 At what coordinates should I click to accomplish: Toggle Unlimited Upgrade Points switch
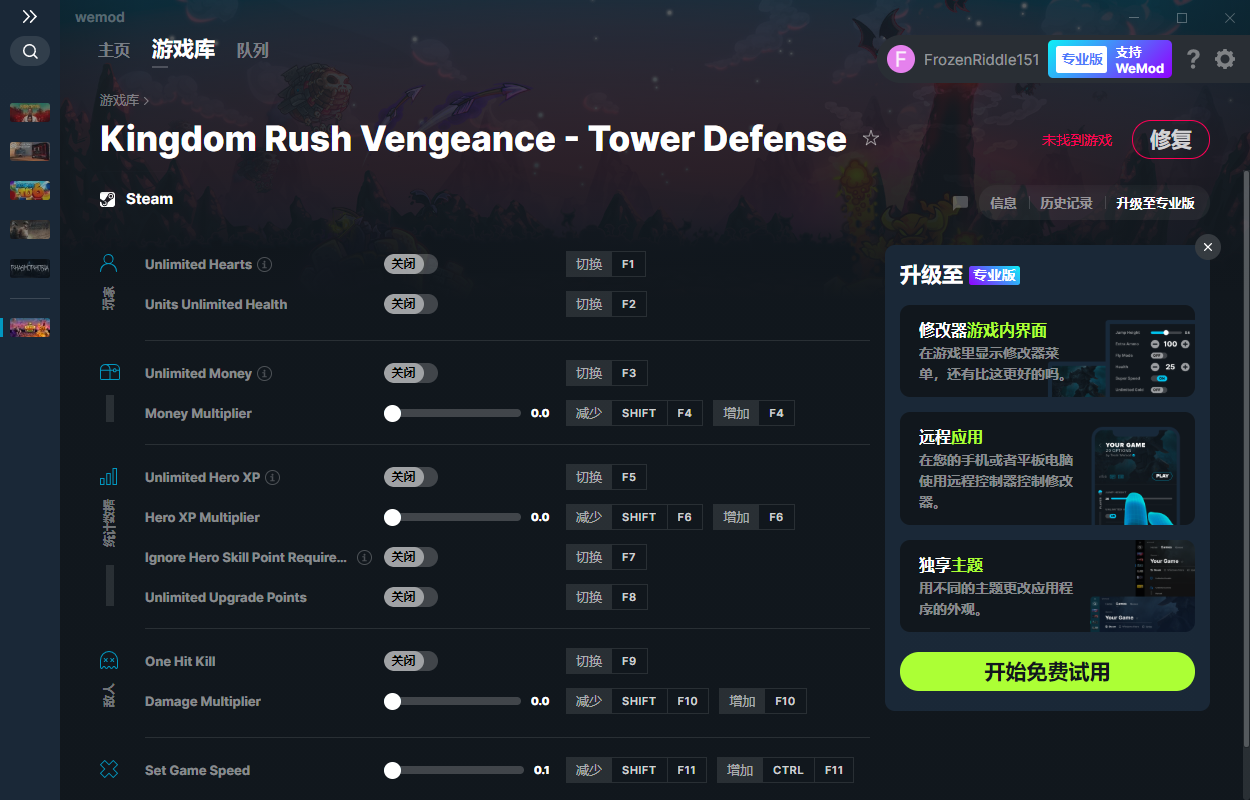point(411,597)
